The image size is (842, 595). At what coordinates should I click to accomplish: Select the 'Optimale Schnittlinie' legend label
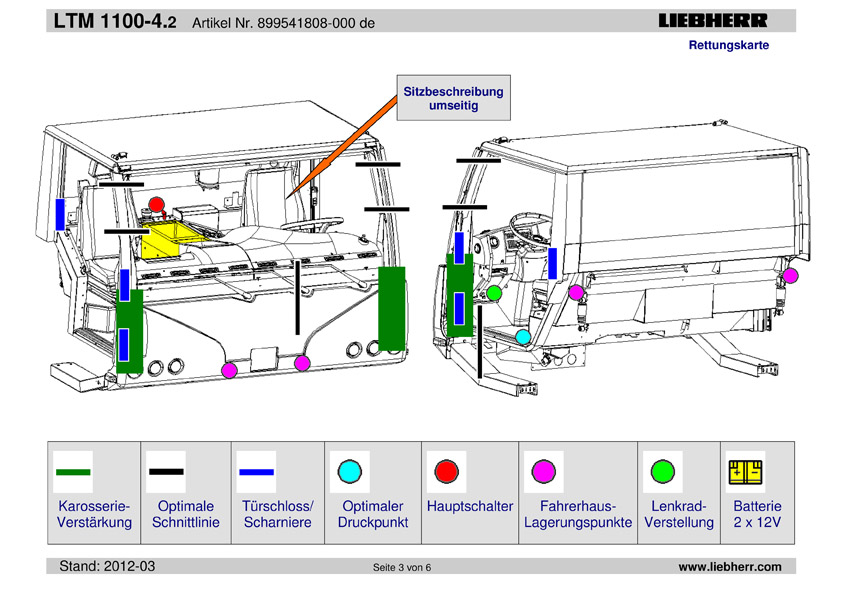186,514
